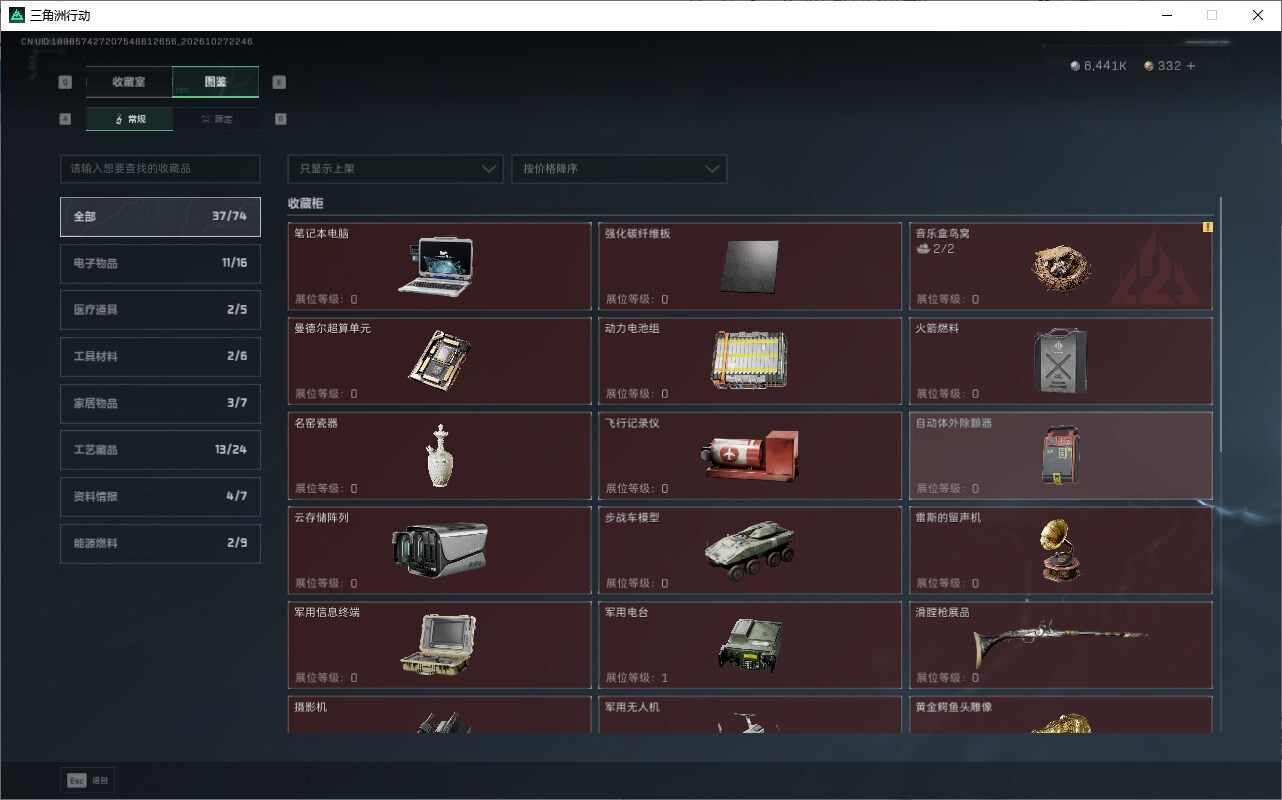Expand the 只显示上架 filter dropdown
Screen dimensions: 1282x800
[395, 169]
